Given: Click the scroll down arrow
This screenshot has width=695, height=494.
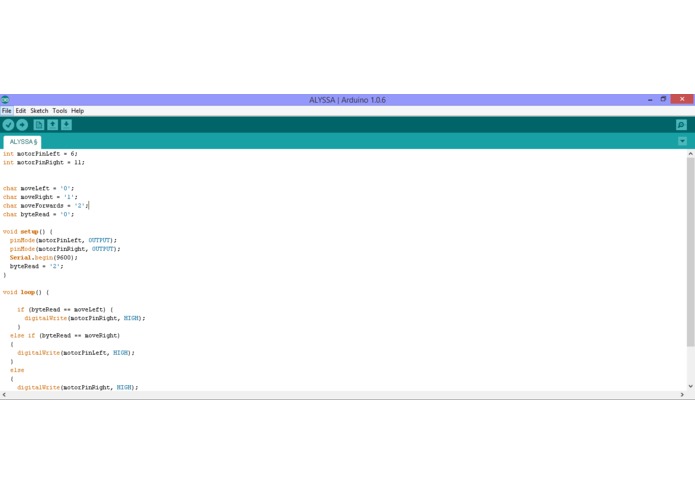Looking at the screenshot, I should click(691, 386).
